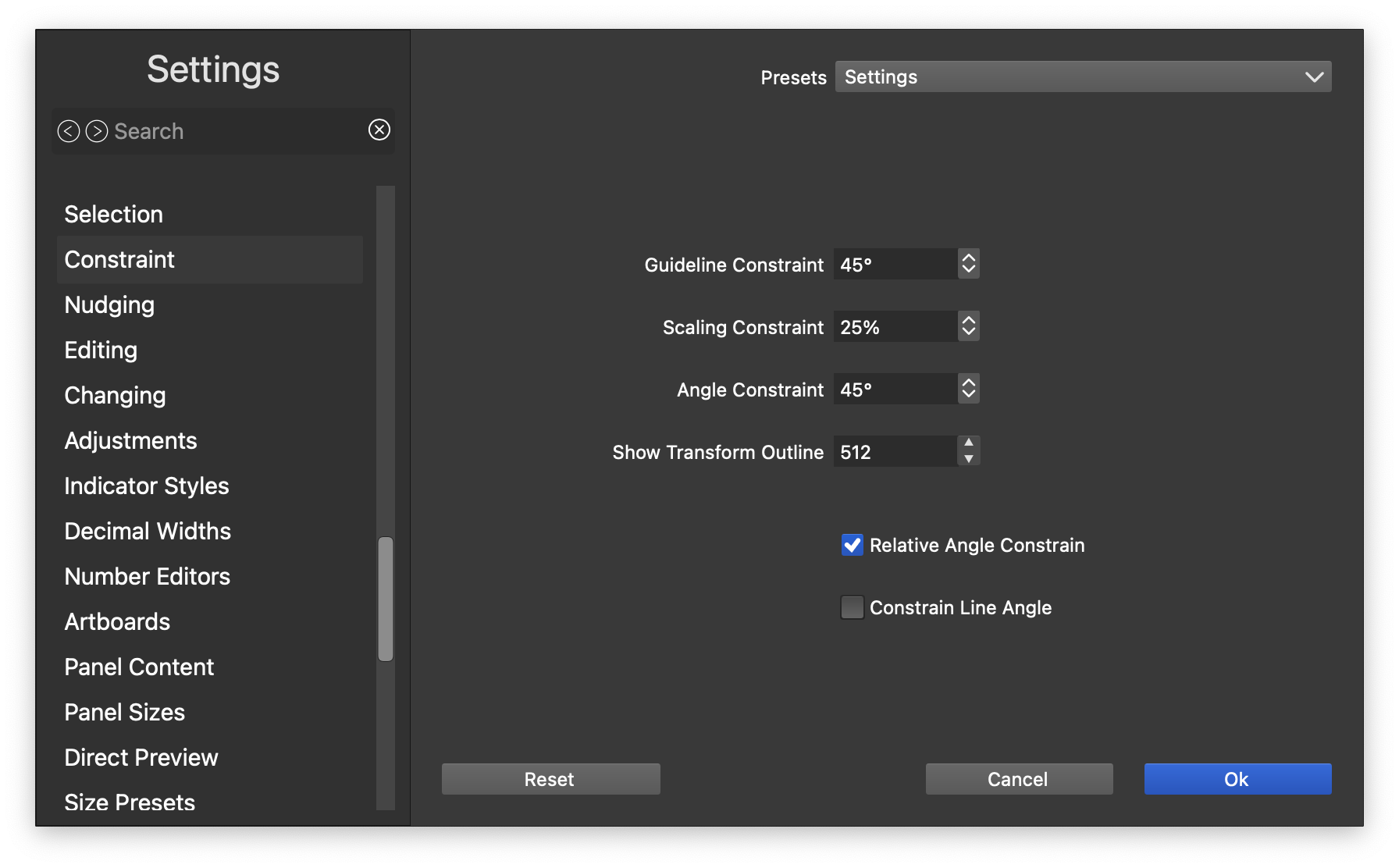
Task: Open Guideline Constraint value dropdown
Action: click(x=968, y=264)
